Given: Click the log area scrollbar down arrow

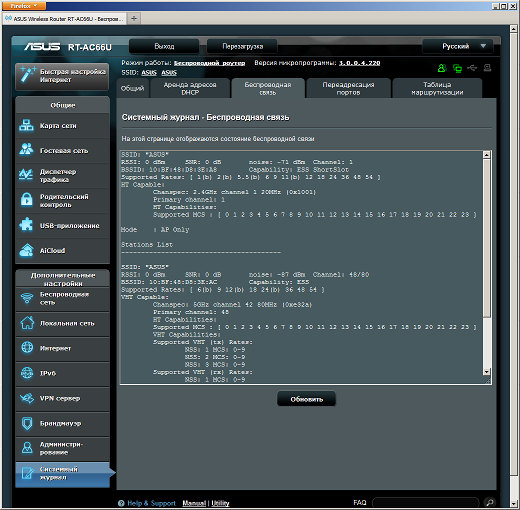Looking at the screenshot, I should [x=487, y=372].
